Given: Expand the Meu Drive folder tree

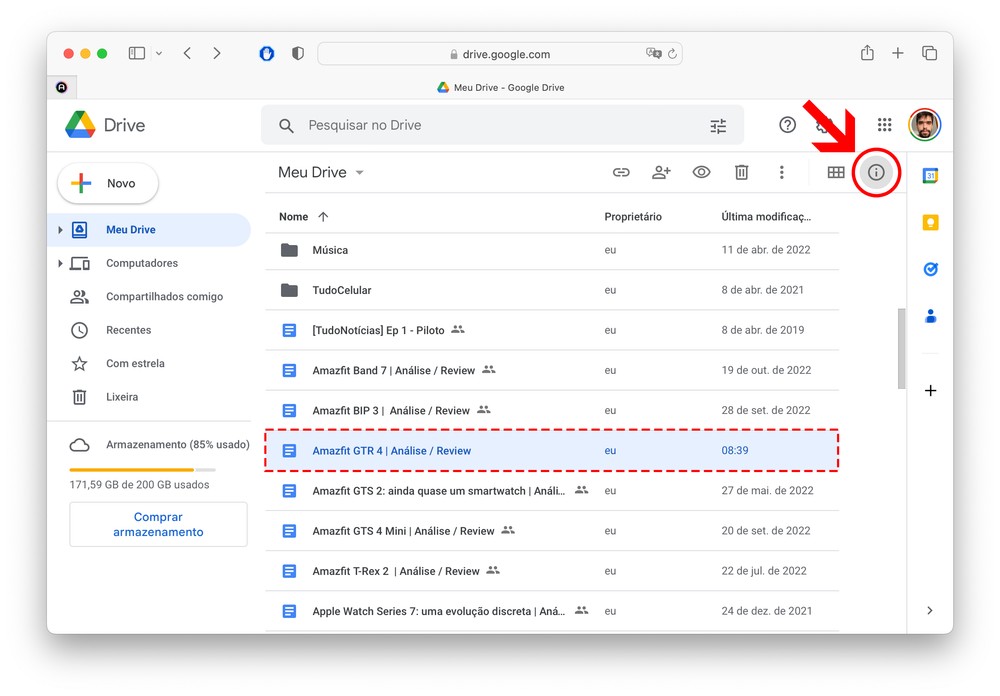Looking at the screenshot, I should [x=60, y=230].
